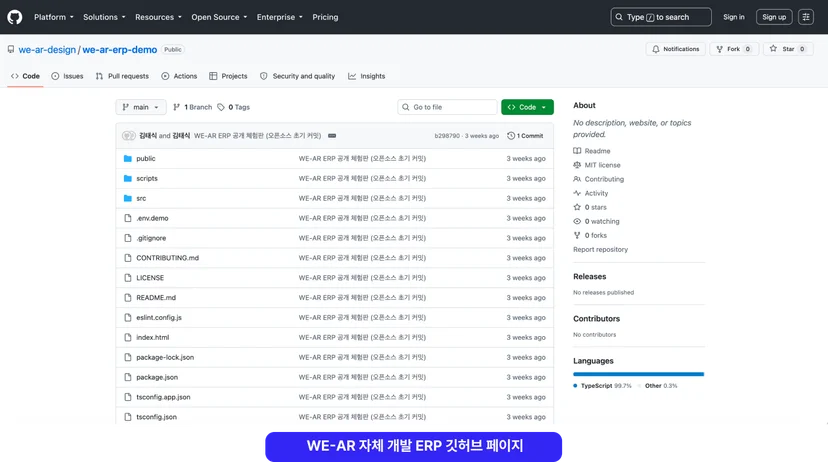Switch to Security and quality tab
828x462 pixels.
pos(297,76)
